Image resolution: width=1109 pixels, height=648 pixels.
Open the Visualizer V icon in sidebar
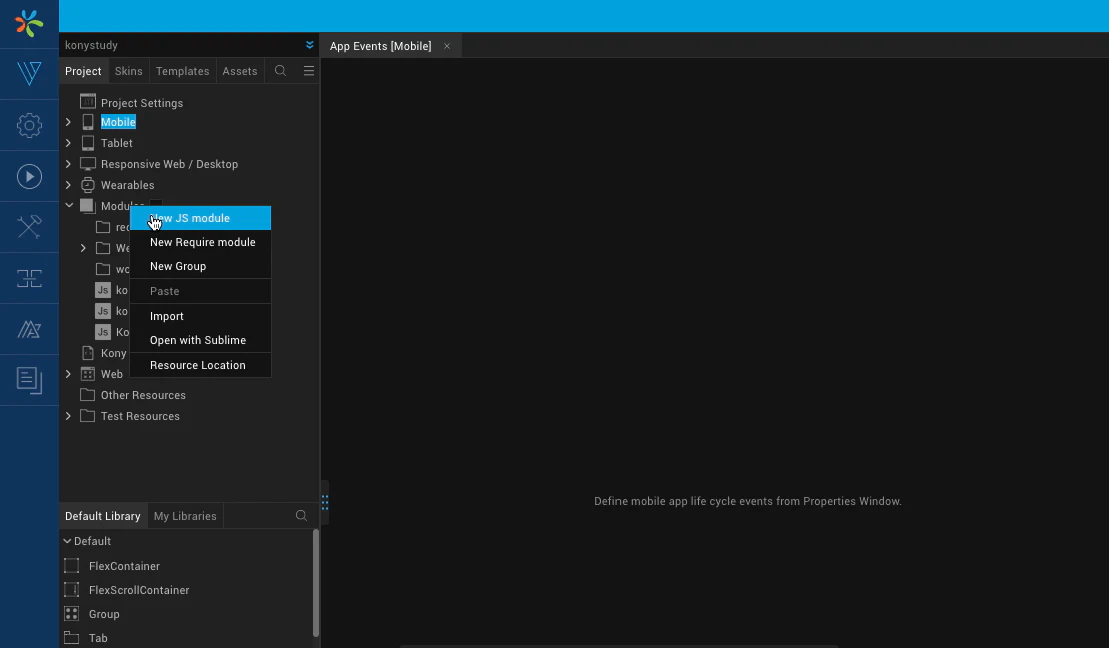[x=29, y=74]
